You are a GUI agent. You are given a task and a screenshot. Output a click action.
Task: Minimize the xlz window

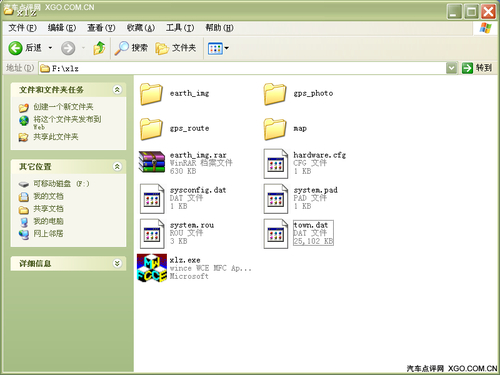454,12
